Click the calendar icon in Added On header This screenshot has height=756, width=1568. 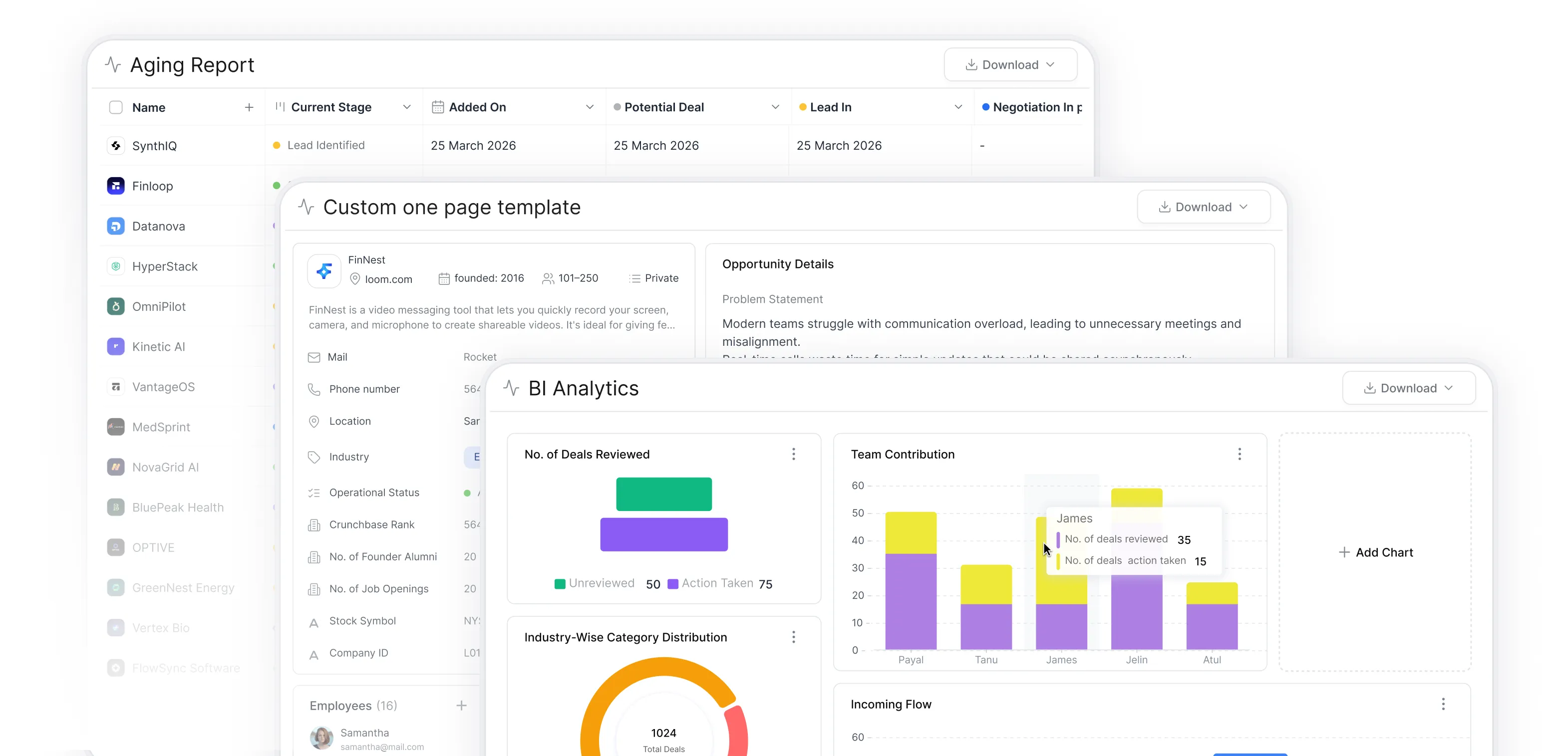tap(438, 107)
